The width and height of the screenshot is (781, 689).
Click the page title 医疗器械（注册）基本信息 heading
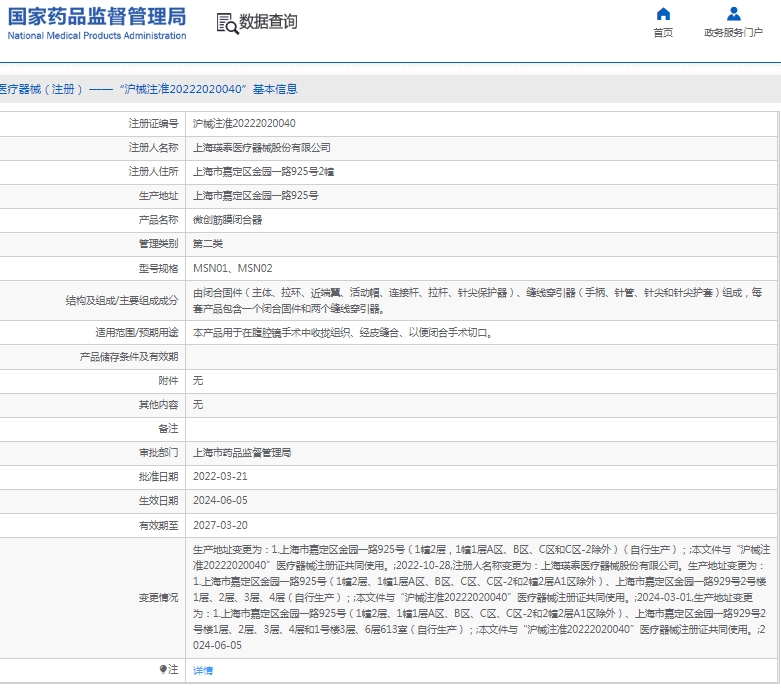pos(148,89)
